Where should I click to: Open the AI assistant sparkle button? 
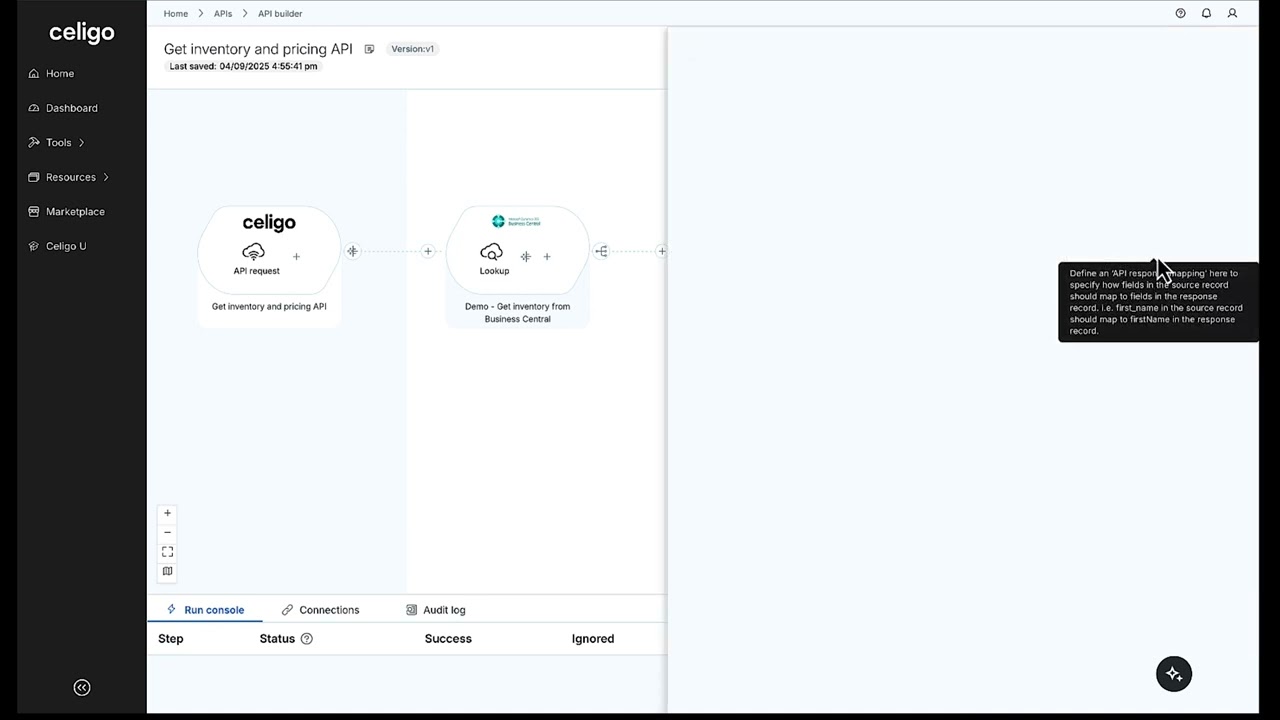click(1174, 674)
